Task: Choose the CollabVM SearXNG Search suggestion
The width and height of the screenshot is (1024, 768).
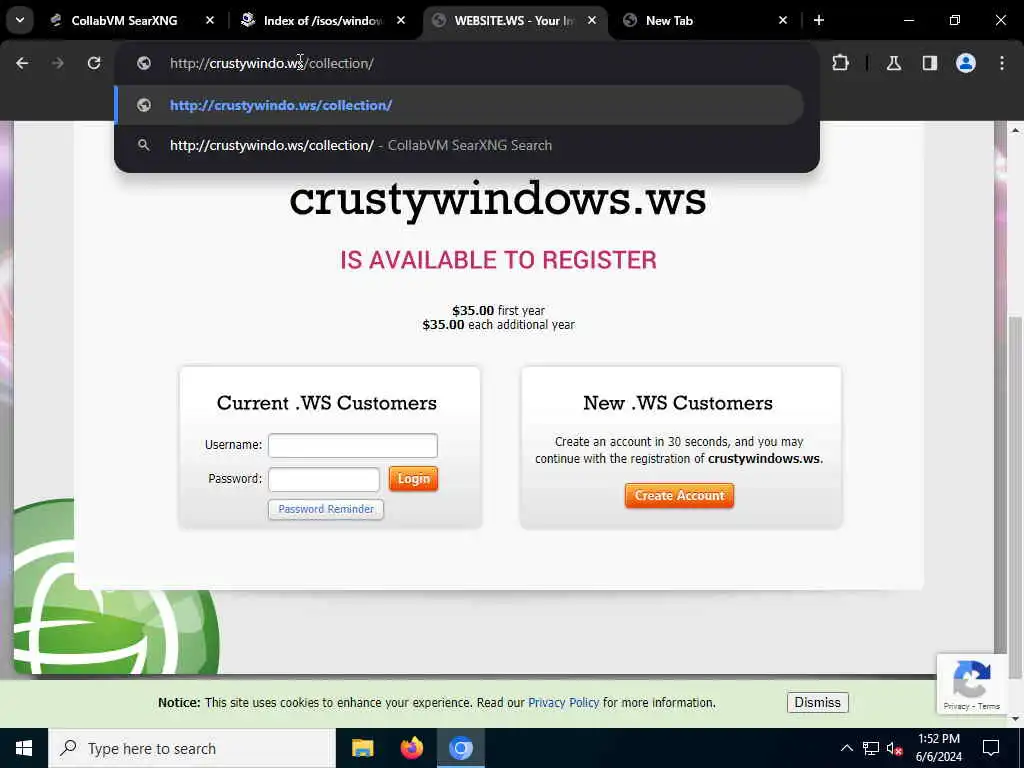Action: [x=459, y=145]
